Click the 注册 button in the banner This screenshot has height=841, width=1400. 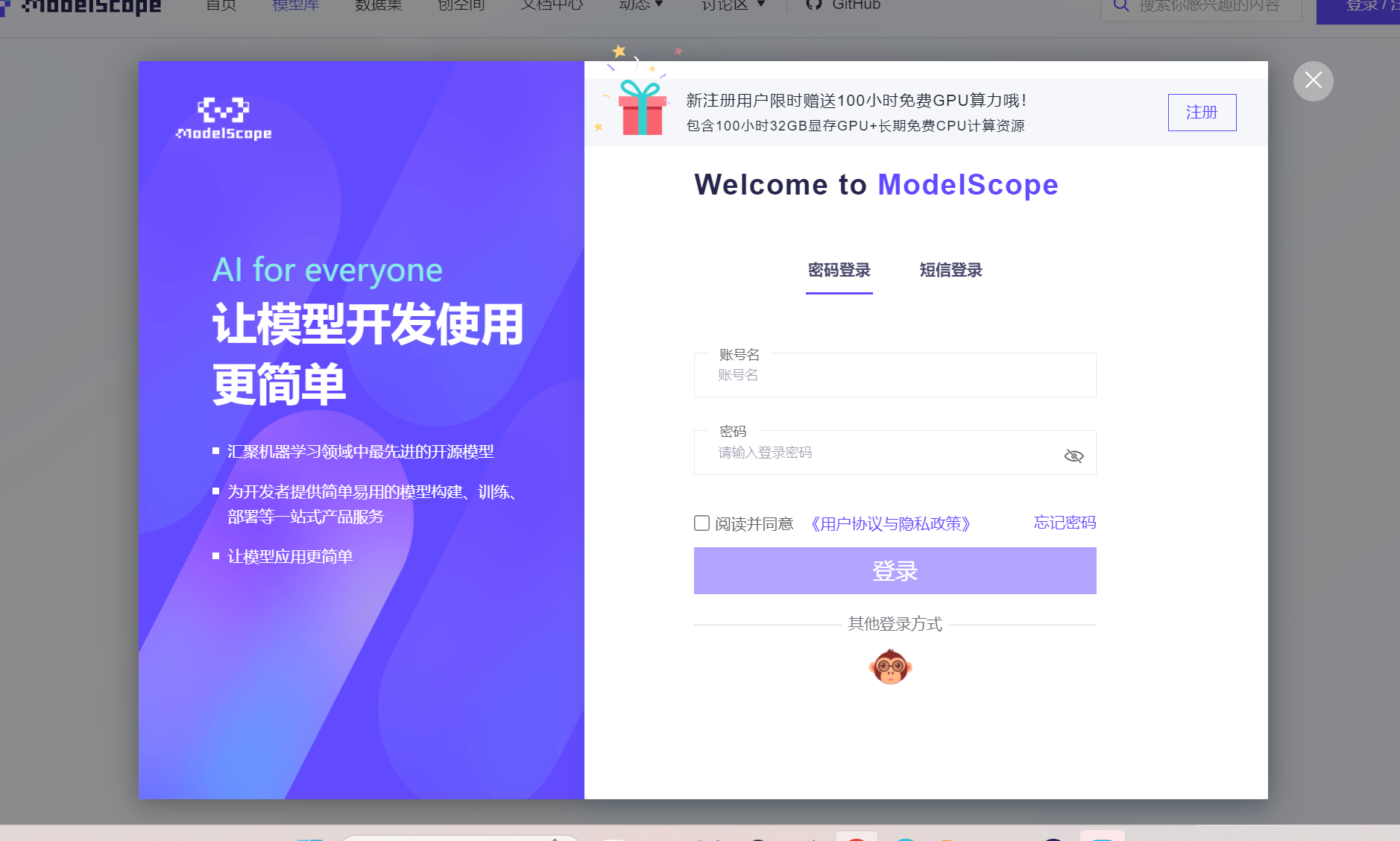click(1202, 113)
